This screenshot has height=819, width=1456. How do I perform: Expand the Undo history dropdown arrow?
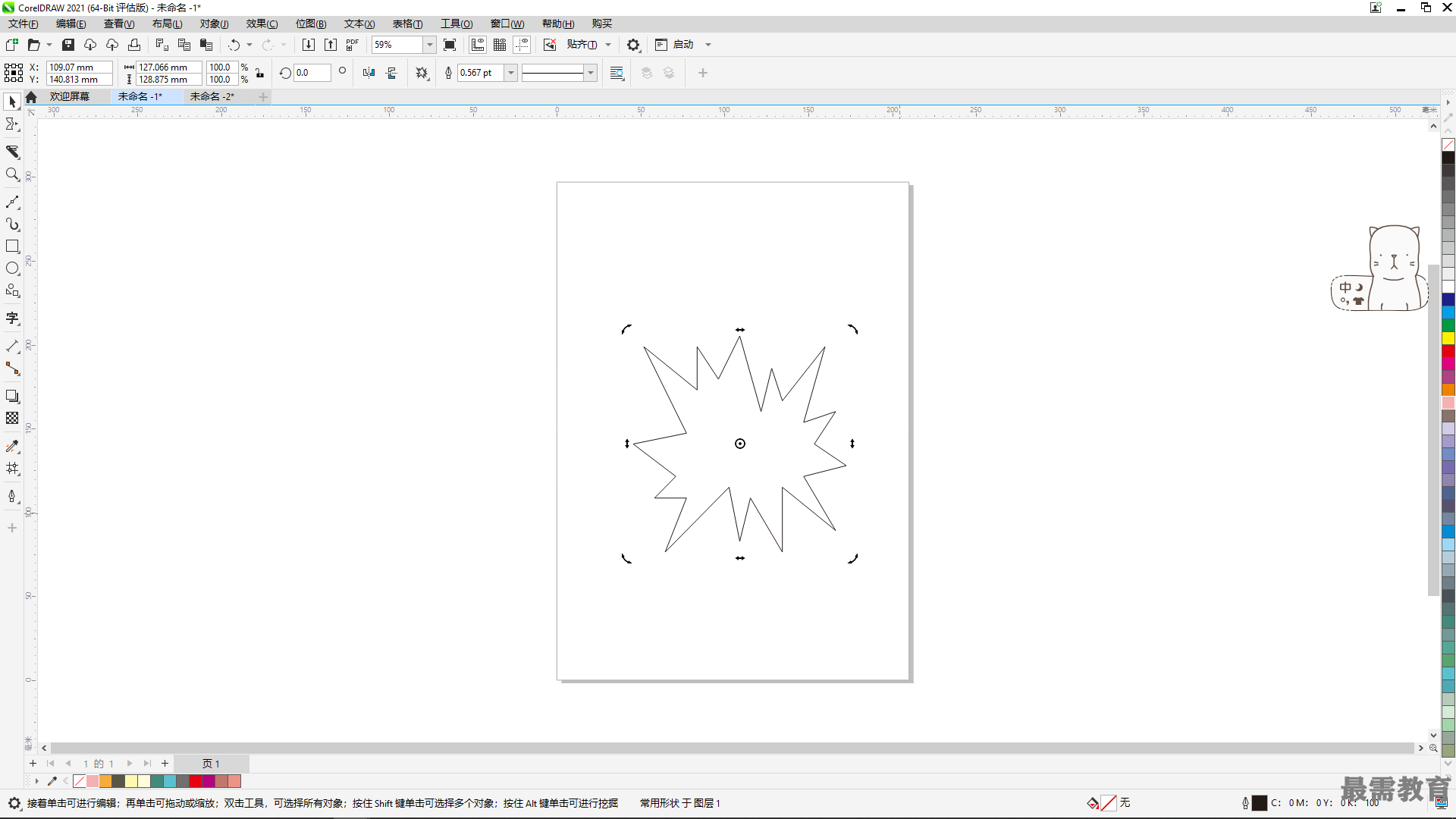tap(249, 45)
